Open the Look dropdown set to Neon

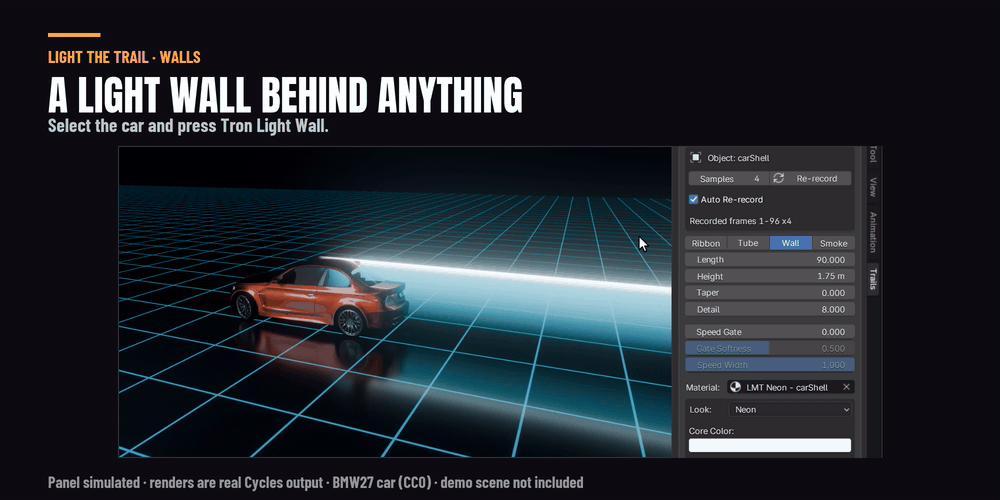[791, 409]
